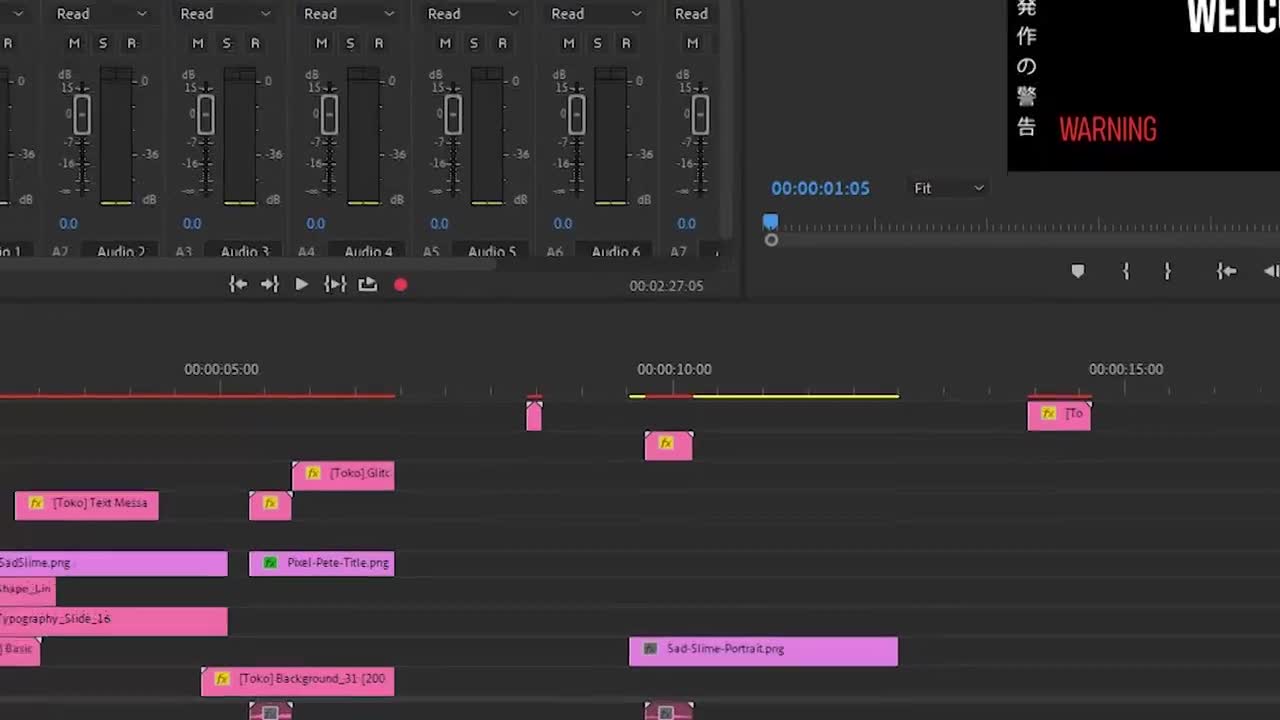Open the Fit zoom level dropdown
Image resolution: width=1280 pixels, height=720 pixels.
point(948,188)
